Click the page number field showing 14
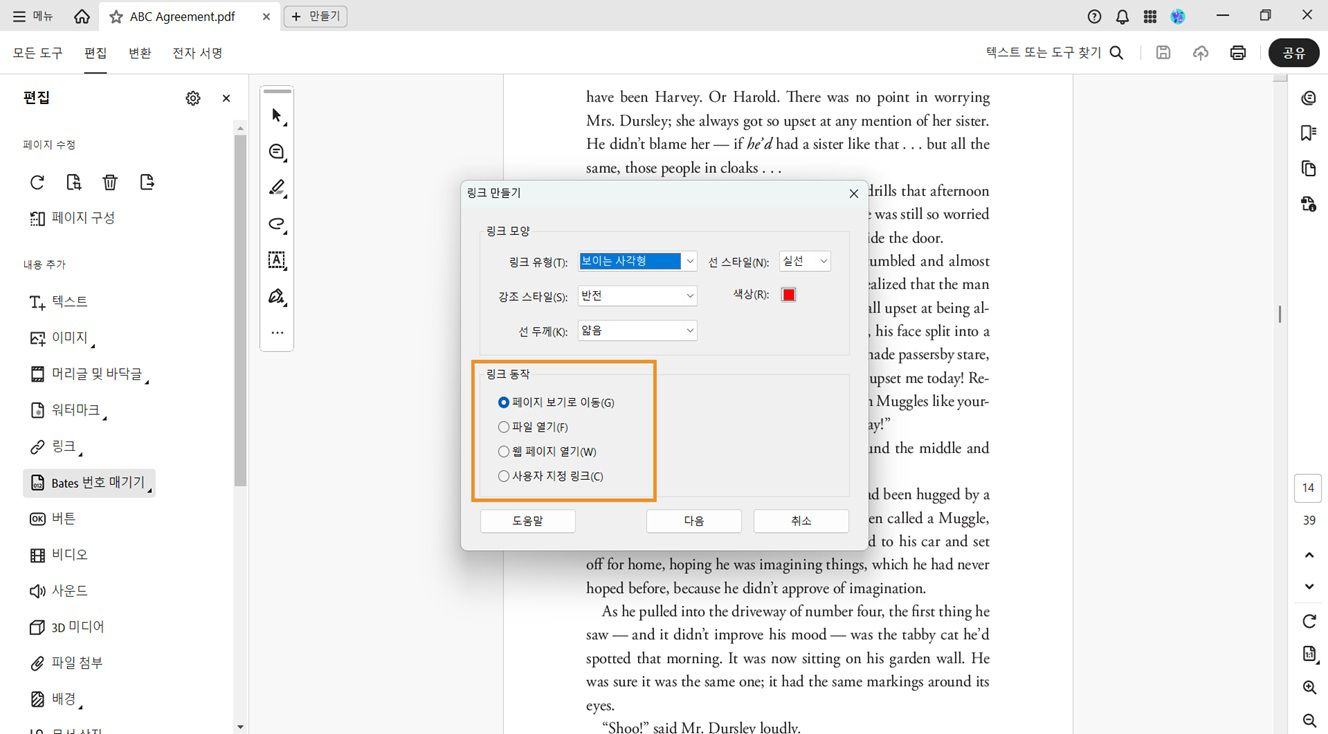Screen dimensions: 1328x734 point(1307,488)
